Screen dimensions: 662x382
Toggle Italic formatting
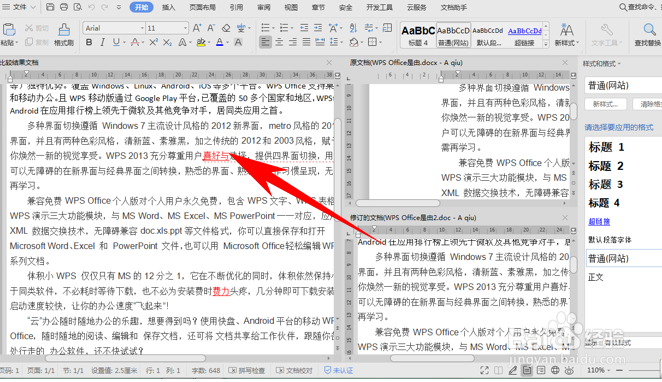[x=102, y=42]
